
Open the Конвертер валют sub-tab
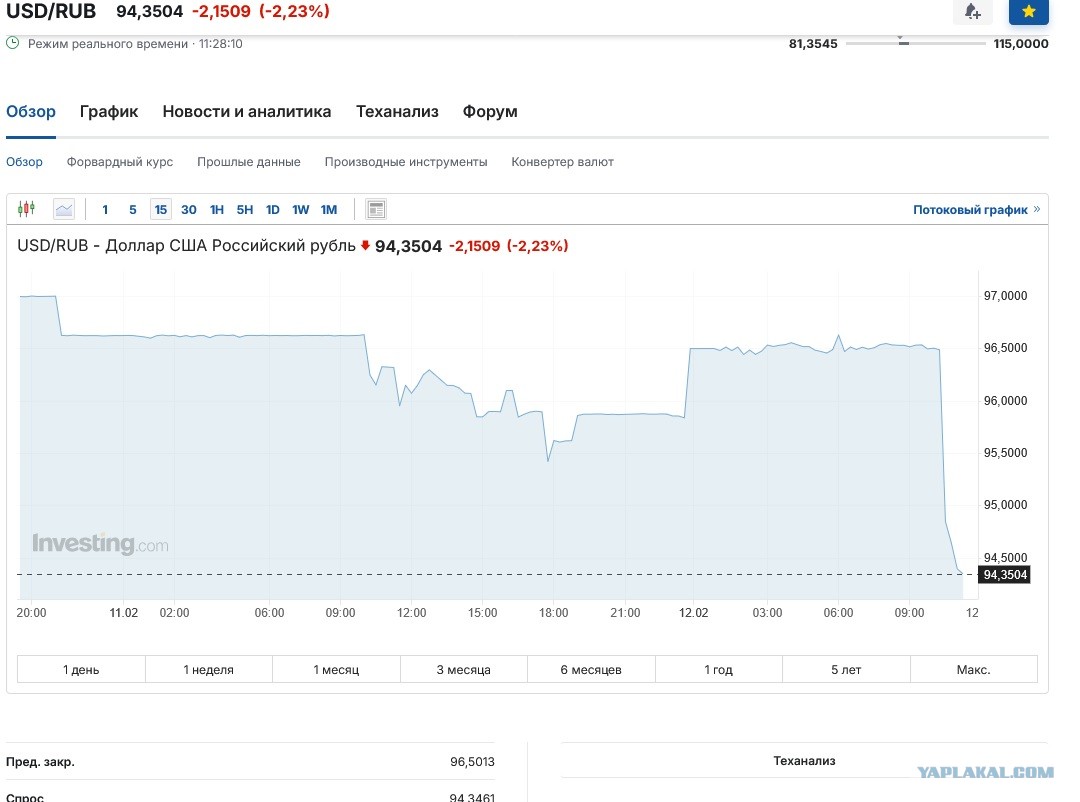tap(562, 162)
